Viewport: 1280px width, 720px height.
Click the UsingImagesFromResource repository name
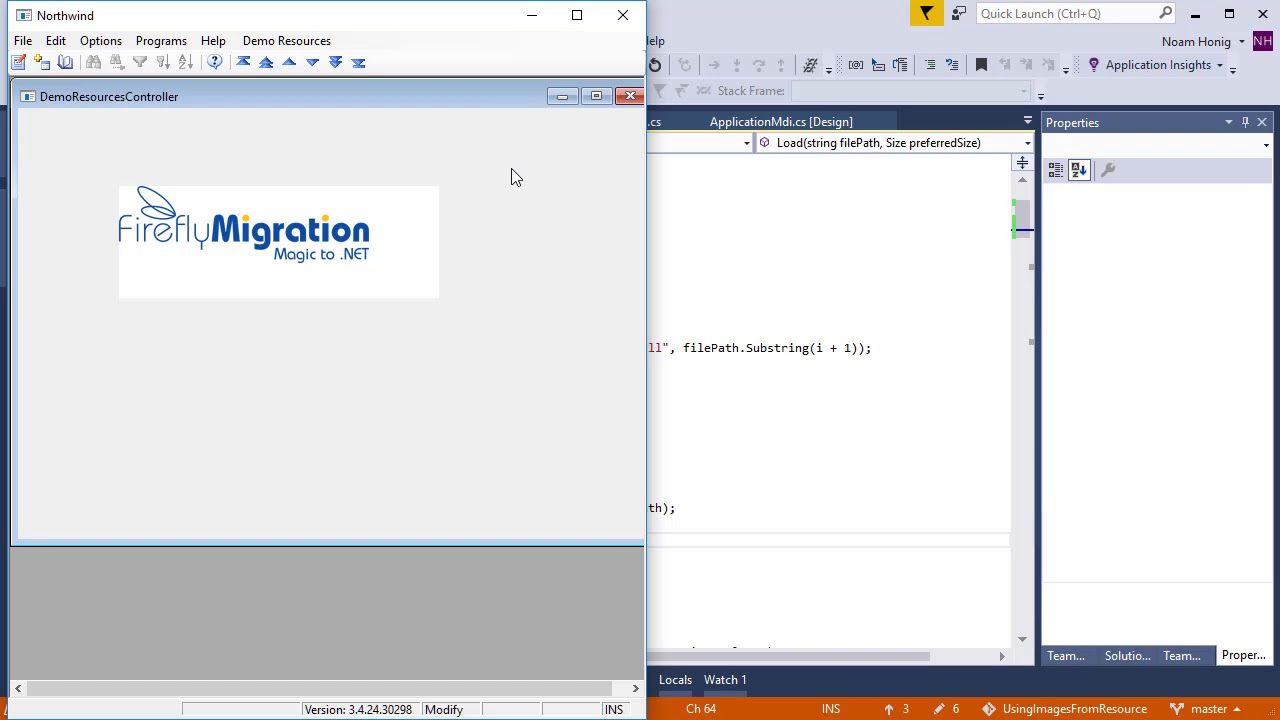click(x=1074, y=710)
